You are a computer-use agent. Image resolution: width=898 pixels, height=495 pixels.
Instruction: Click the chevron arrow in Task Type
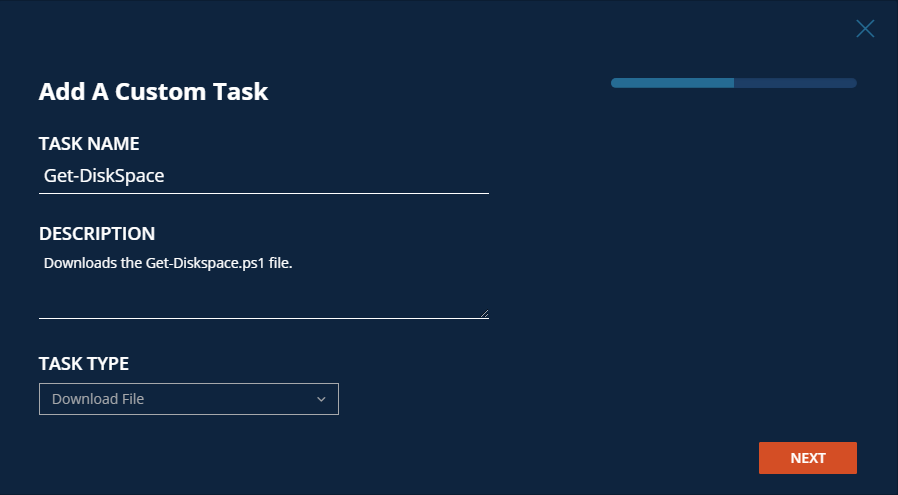[321, 399]
